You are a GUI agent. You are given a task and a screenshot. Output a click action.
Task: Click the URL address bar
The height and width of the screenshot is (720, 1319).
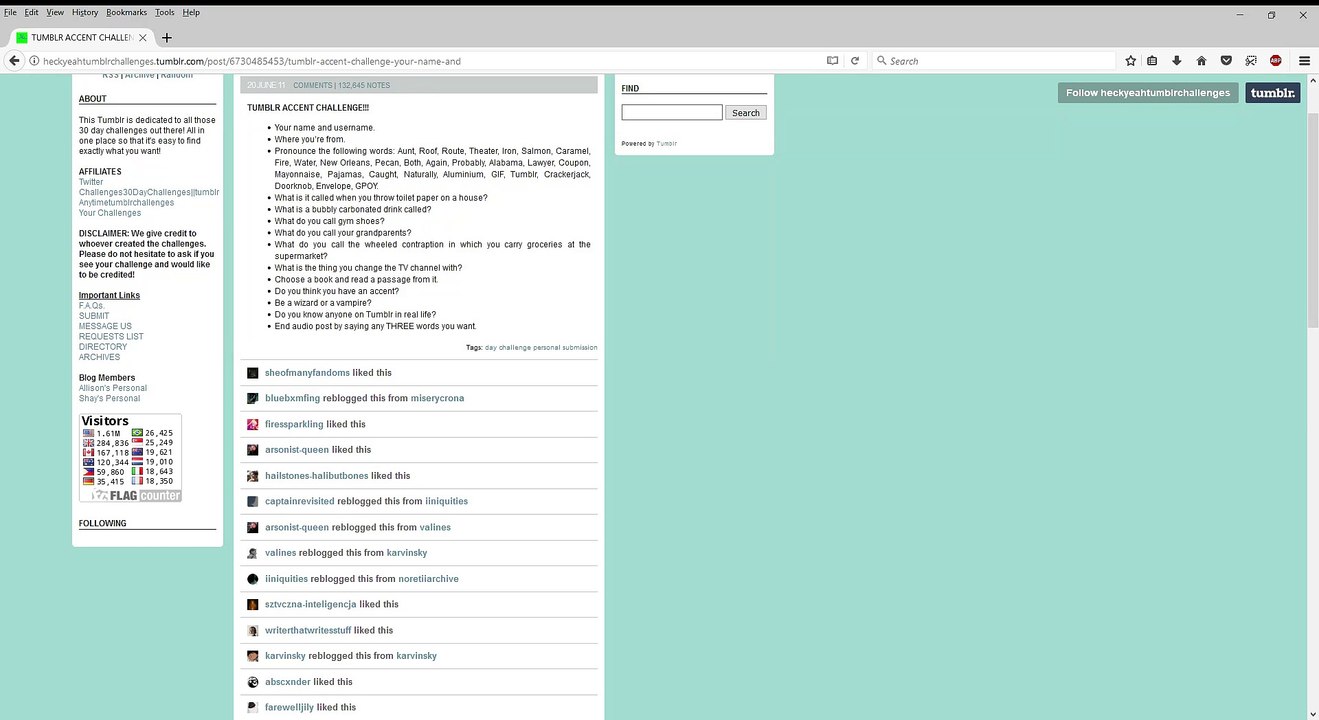[x=430, y=61]
